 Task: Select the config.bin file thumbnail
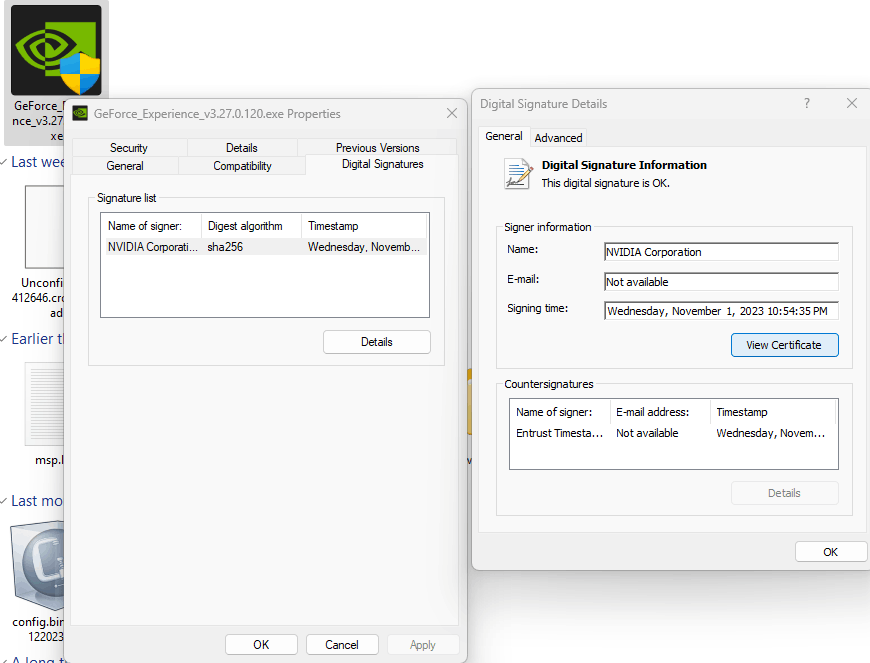(x=38, y=566)
